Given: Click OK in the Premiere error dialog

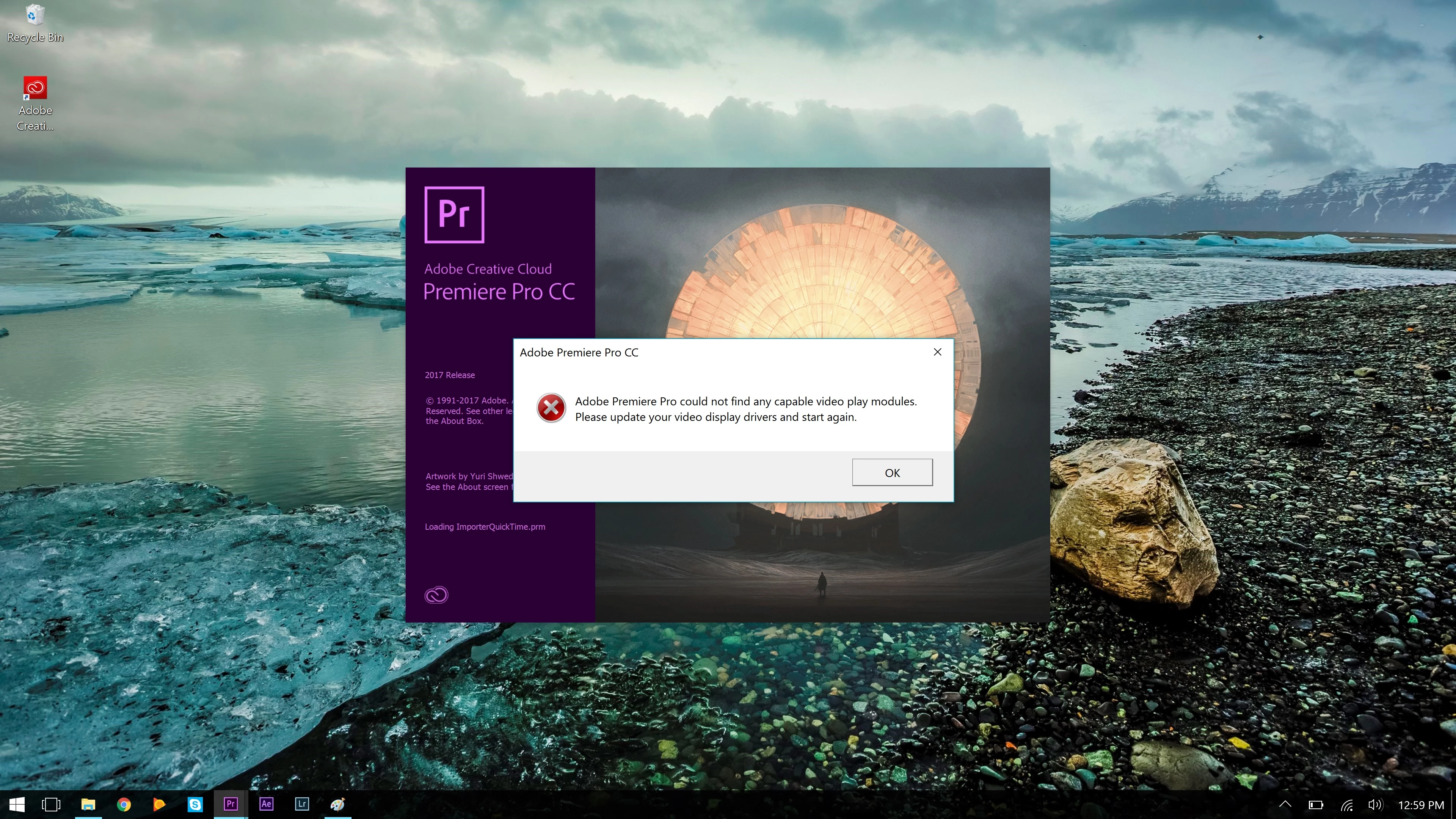Looking at the screenshot, I should pyautogui.click(x=892, y=472).
